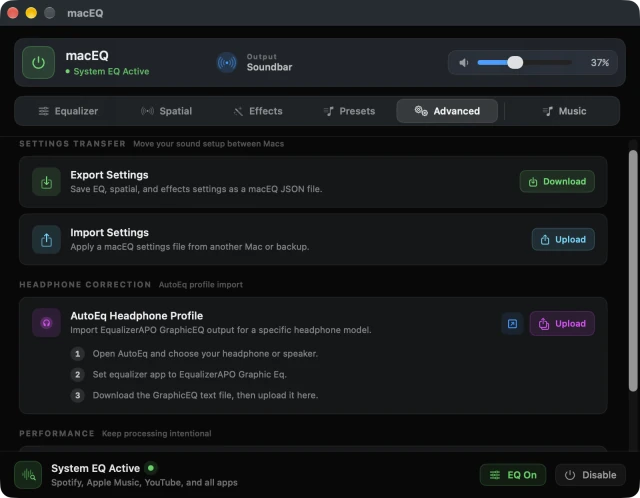Select the Advanced tab
Image resolution: width=640 pixels, height=498 pixels.
pyautogui.click(x=447, y=111)
